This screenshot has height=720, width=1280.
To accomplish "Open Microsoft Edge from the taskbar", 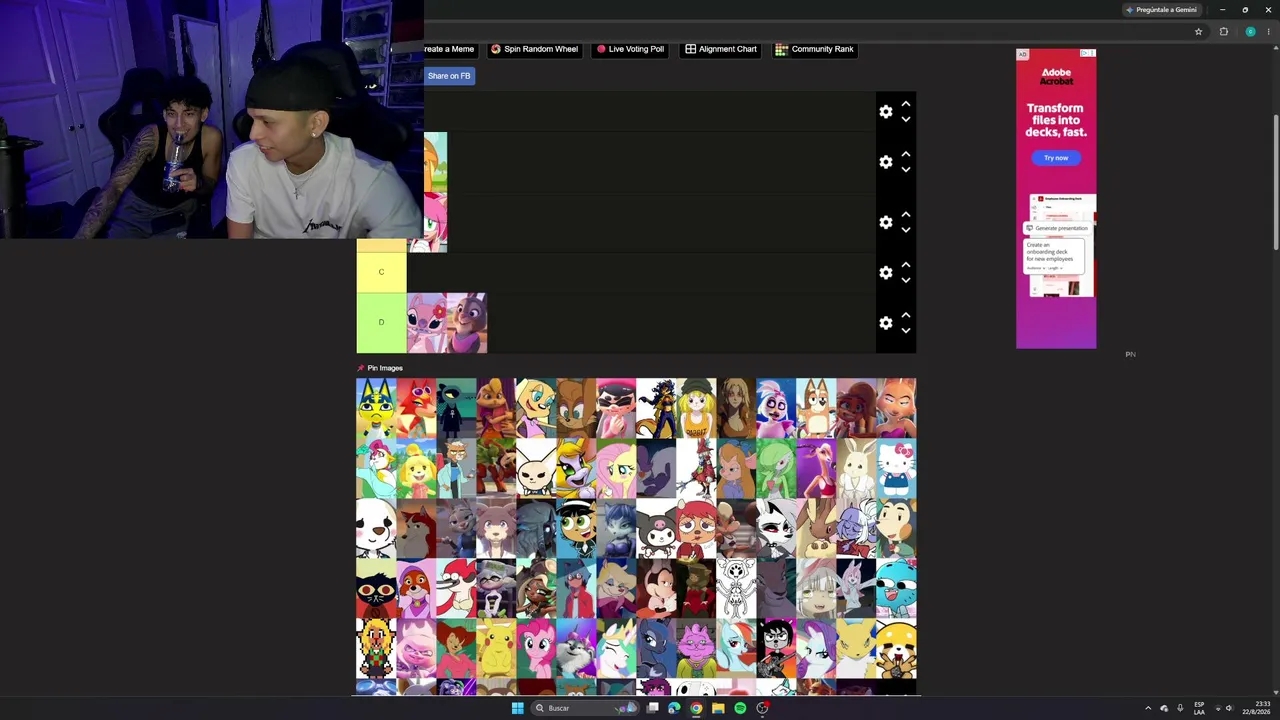I will 674,708.
